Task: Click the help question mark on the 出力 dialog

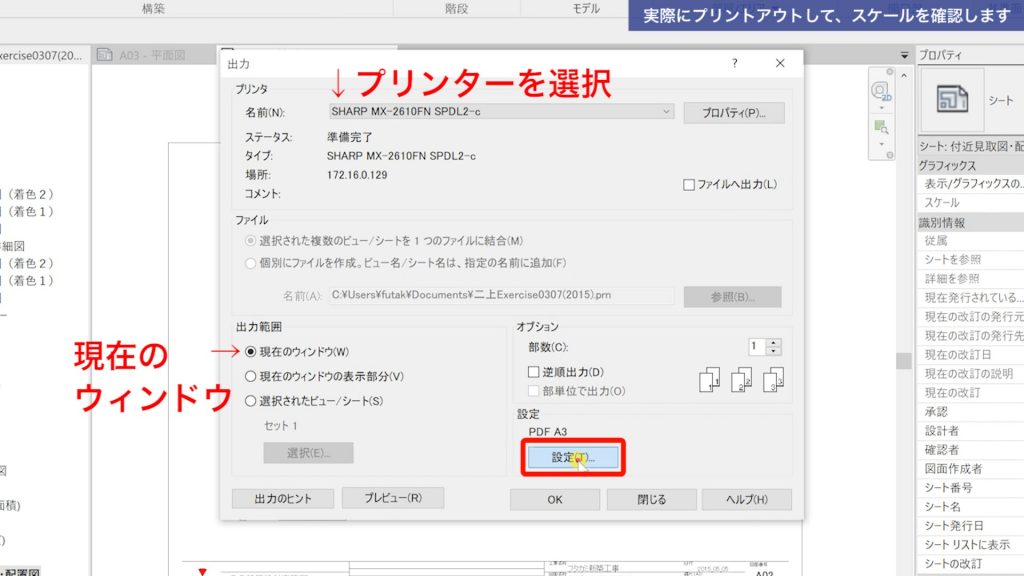Action: [736, 62]
